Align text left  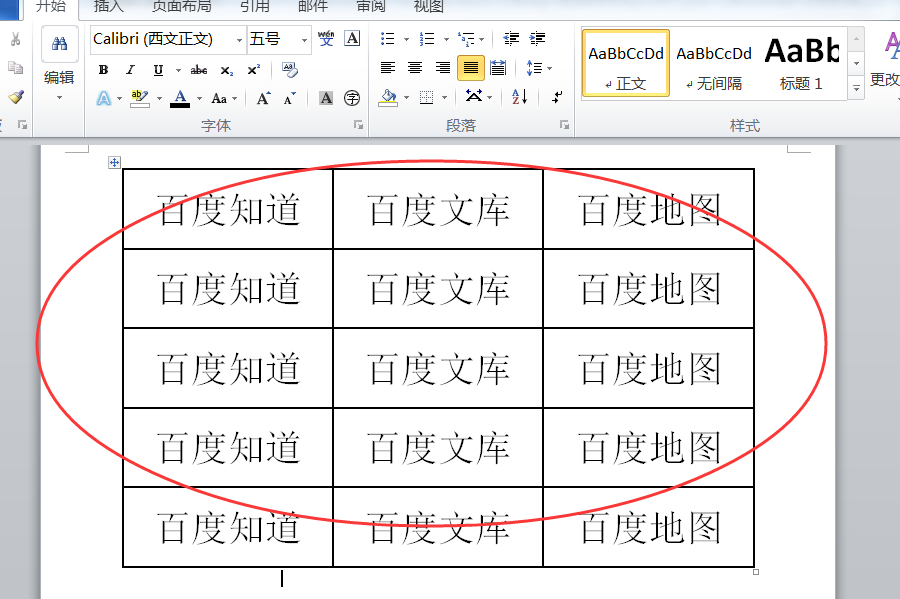click(387, 68)
